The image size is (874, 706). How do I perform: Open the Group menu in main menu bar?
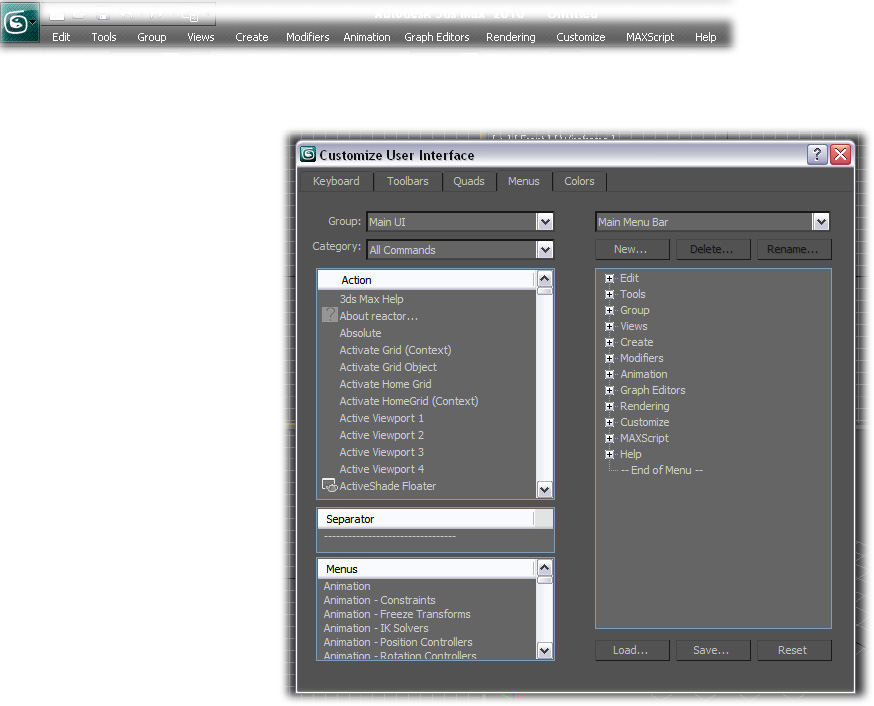152,37
